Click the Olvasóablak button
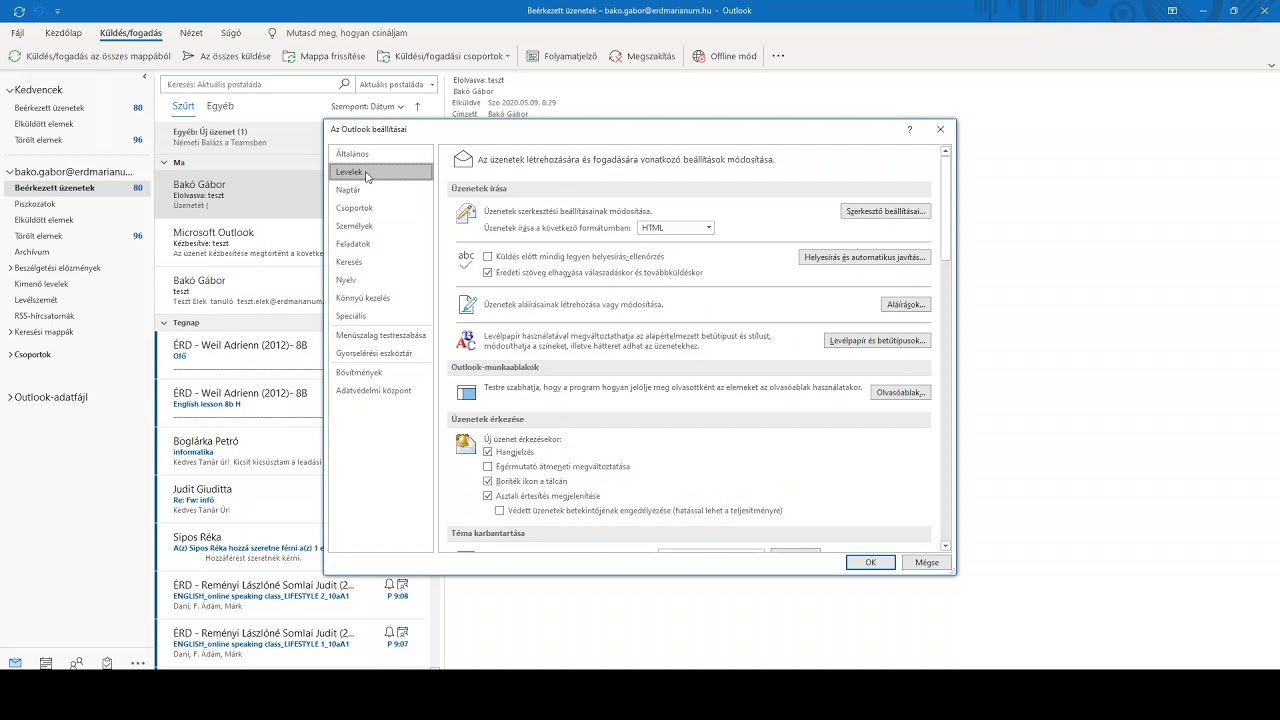 pos(900,392)
